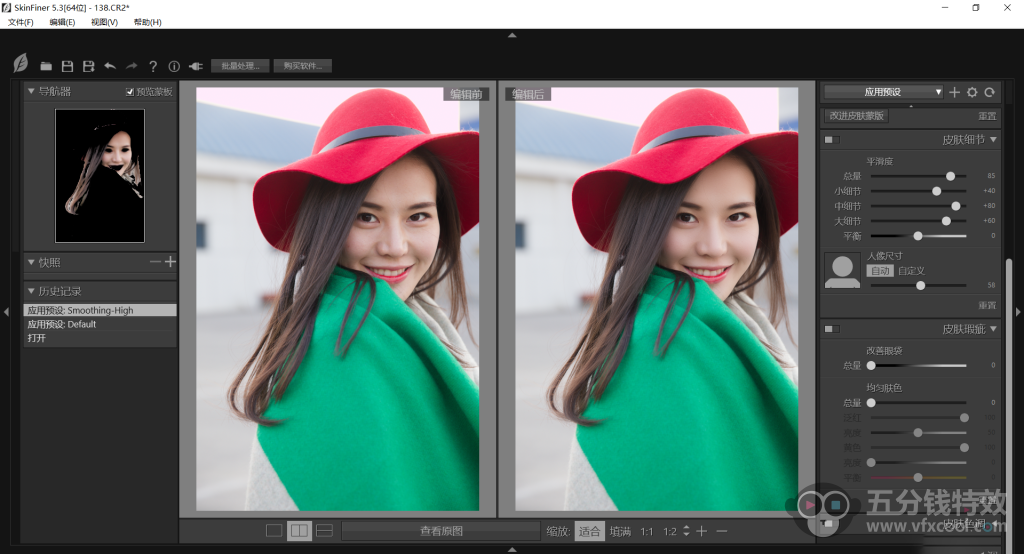
Task: Toggle the 皮肤细节 section on/off switch
Action: (832, 140)
